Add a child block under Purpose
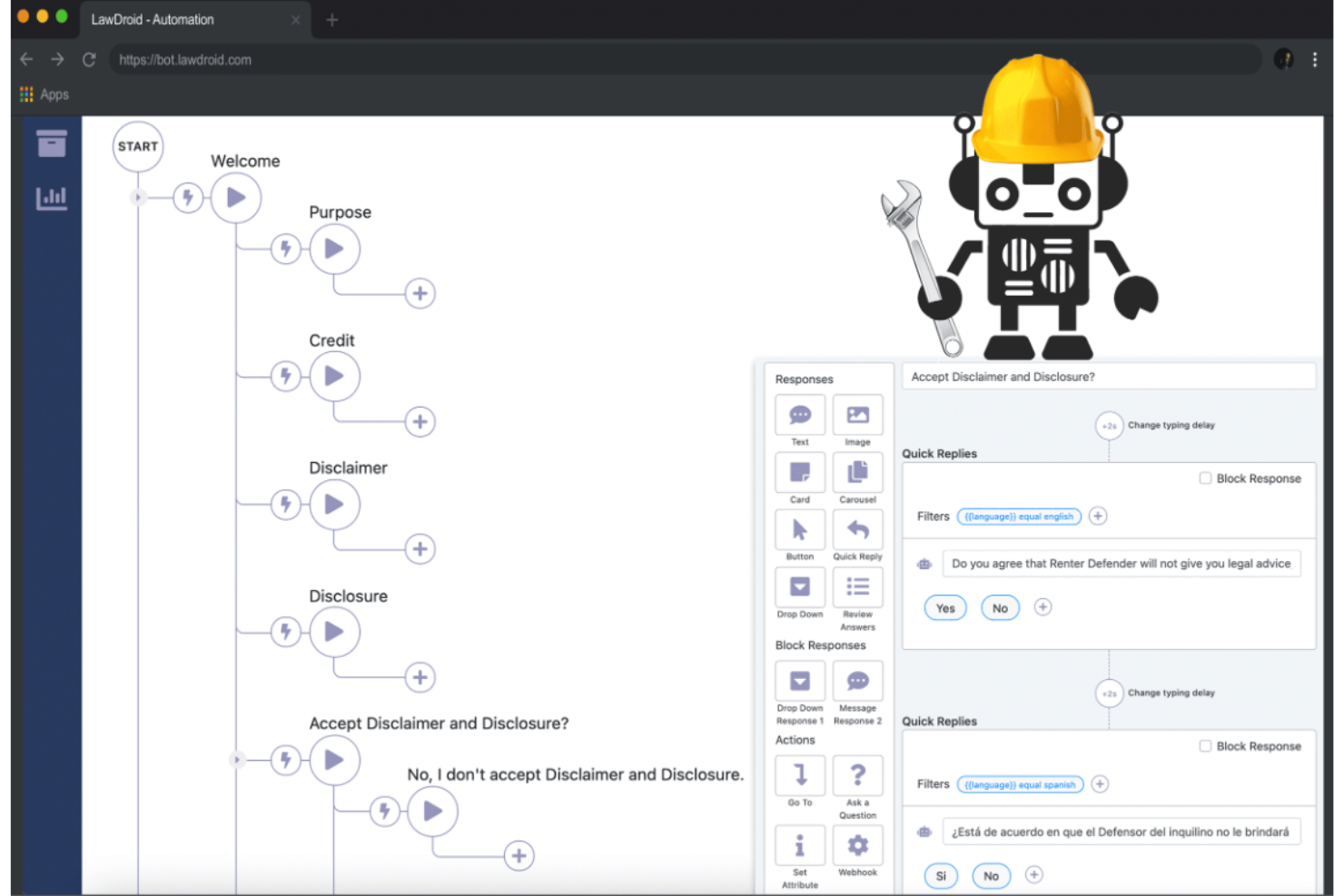Screen dimensions: 1344x896 420,293
